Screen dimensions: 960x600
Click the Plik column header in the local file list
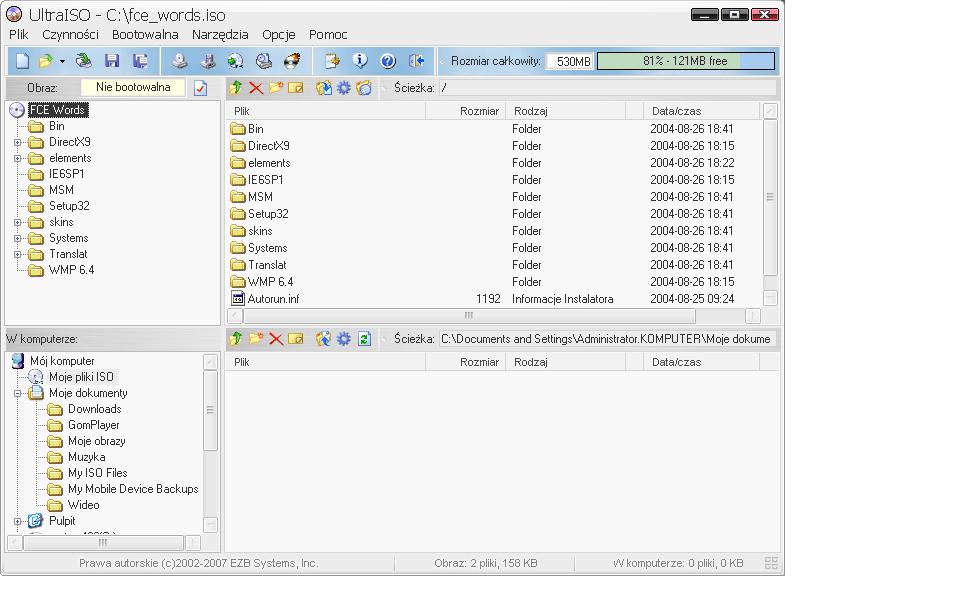pos(327,362)
